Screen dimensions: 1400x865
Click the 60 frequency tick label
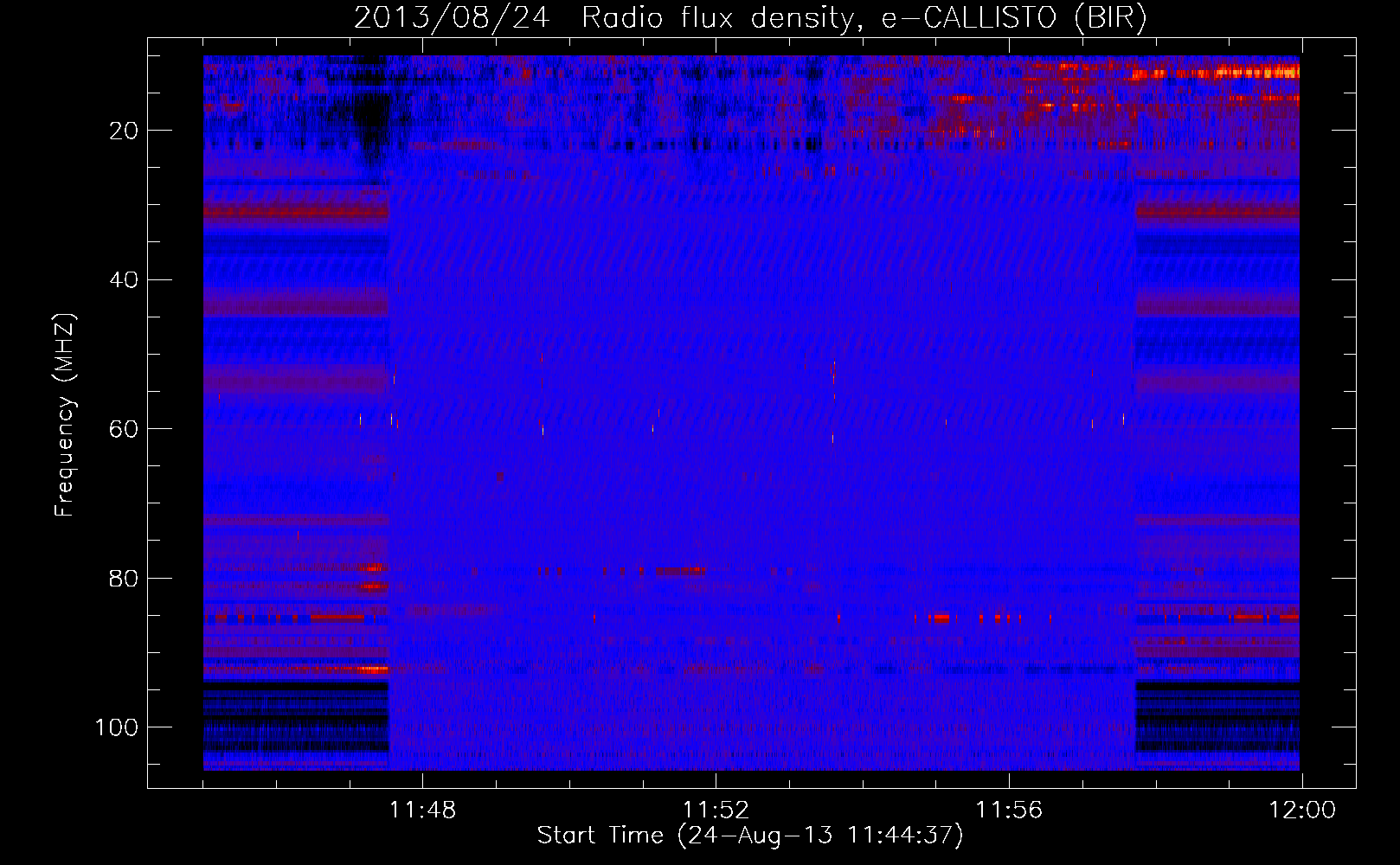(x=124, y=429)
